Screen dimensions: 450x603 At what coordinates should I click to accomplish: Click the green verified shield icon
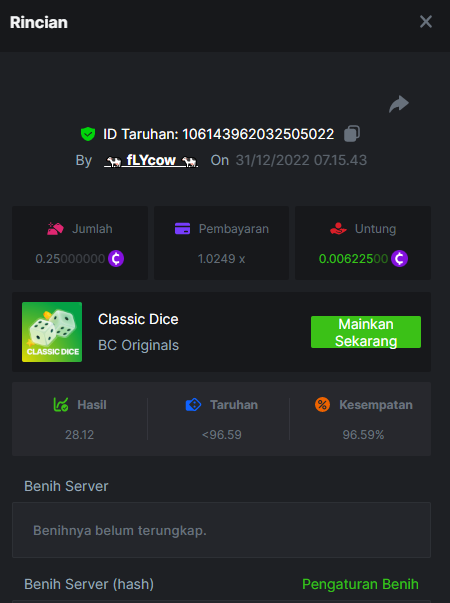coord(88,134)
